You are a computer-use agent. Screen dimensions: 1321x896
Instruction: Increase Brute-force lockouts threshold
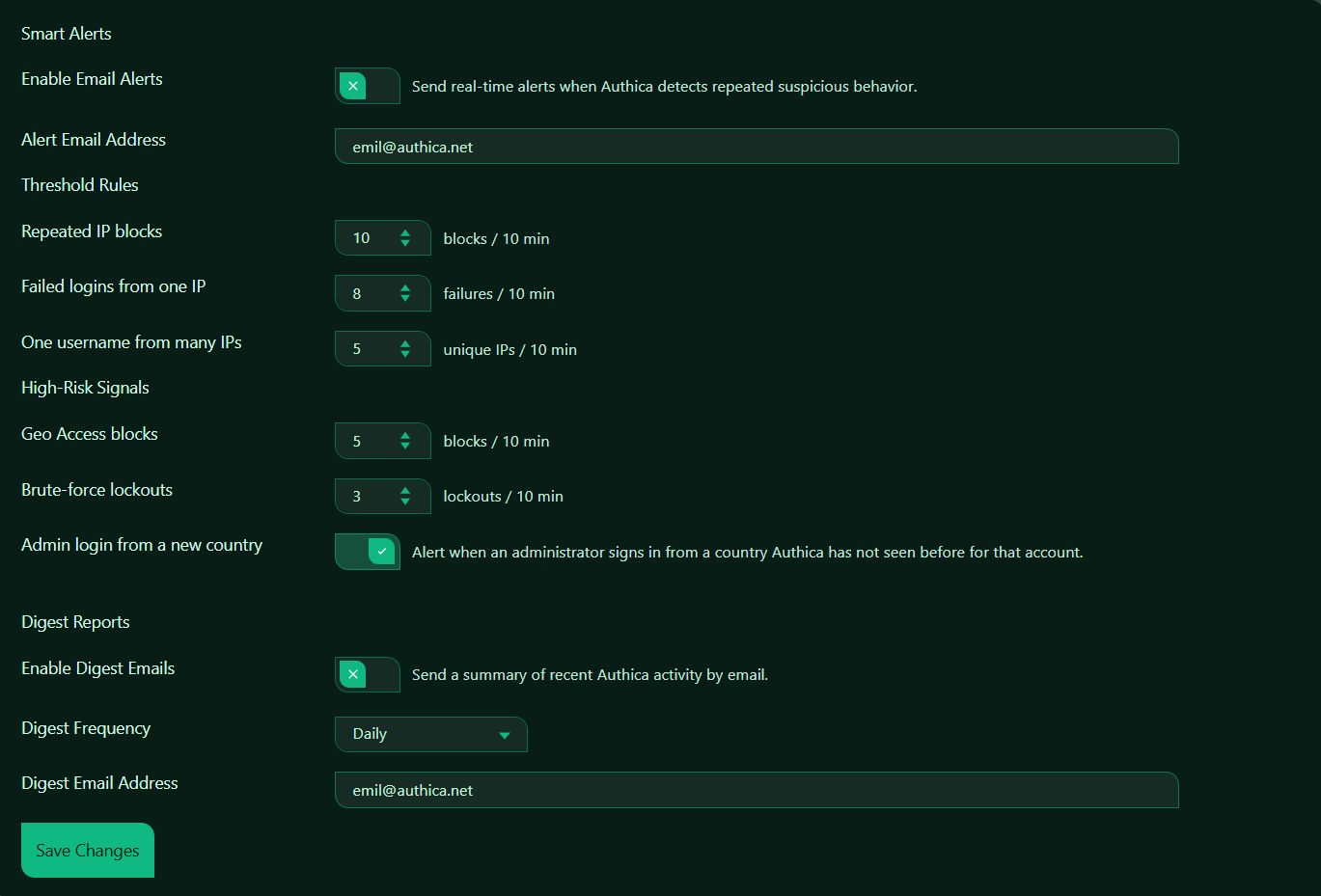point(405,491)
